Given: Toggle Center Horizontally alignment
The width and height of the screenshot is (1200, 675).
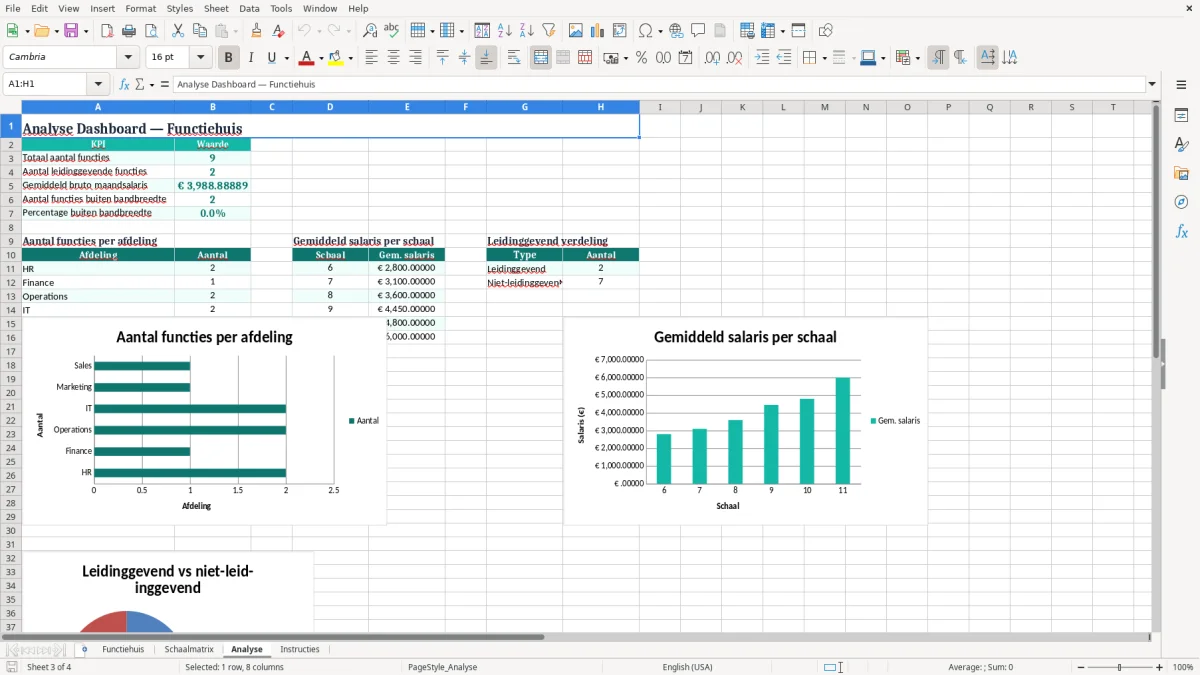Looking at the screenshot, I should [393, 58].
